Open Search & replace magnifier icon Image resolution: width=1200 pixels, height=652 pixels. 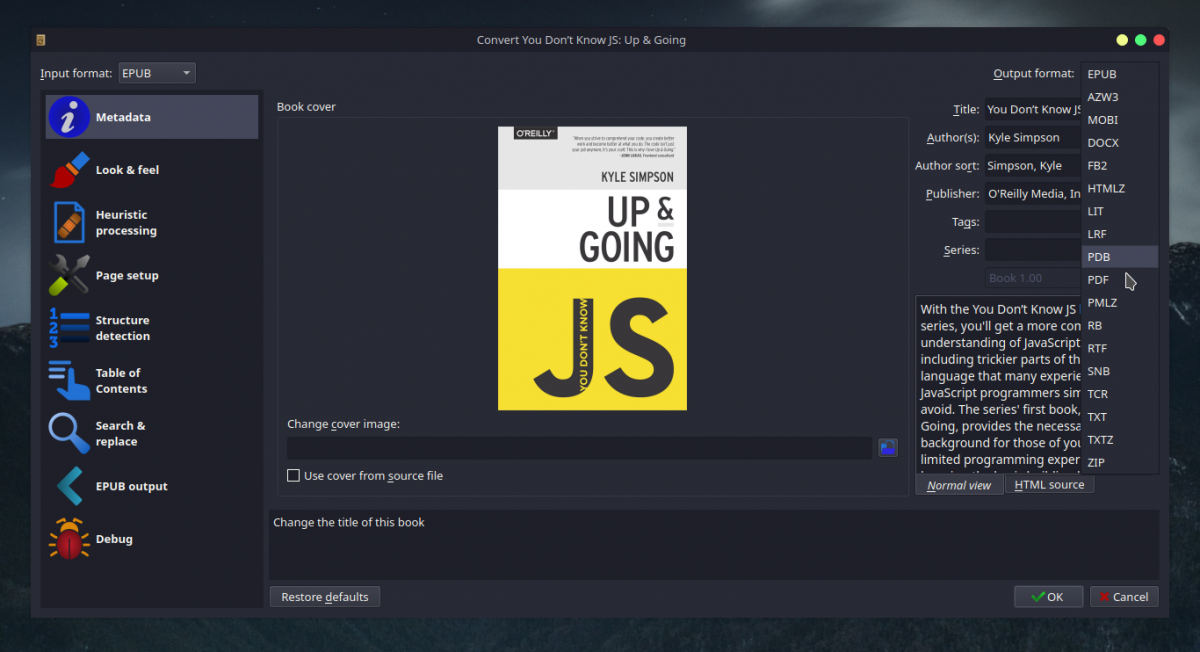[70, 433]
